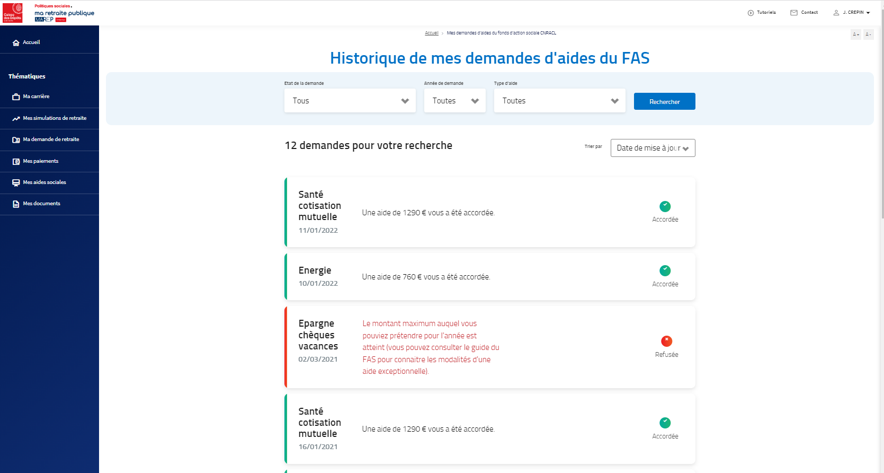Expand the Année de demande dropdown
884x473 pixels.
coord(454,101)
